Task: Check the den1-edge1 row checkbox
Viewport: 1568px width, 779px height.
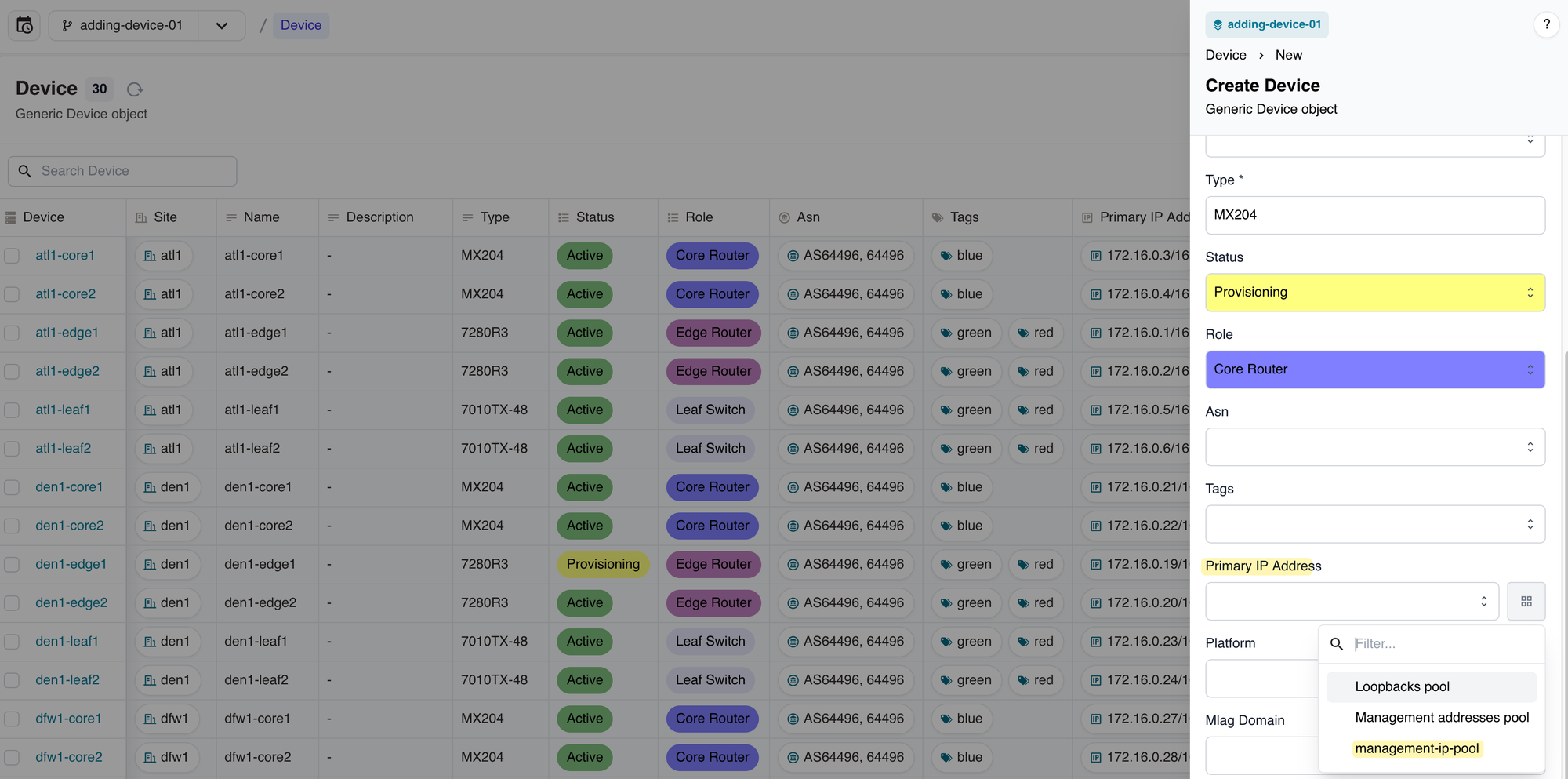Action: pos(12,565)
